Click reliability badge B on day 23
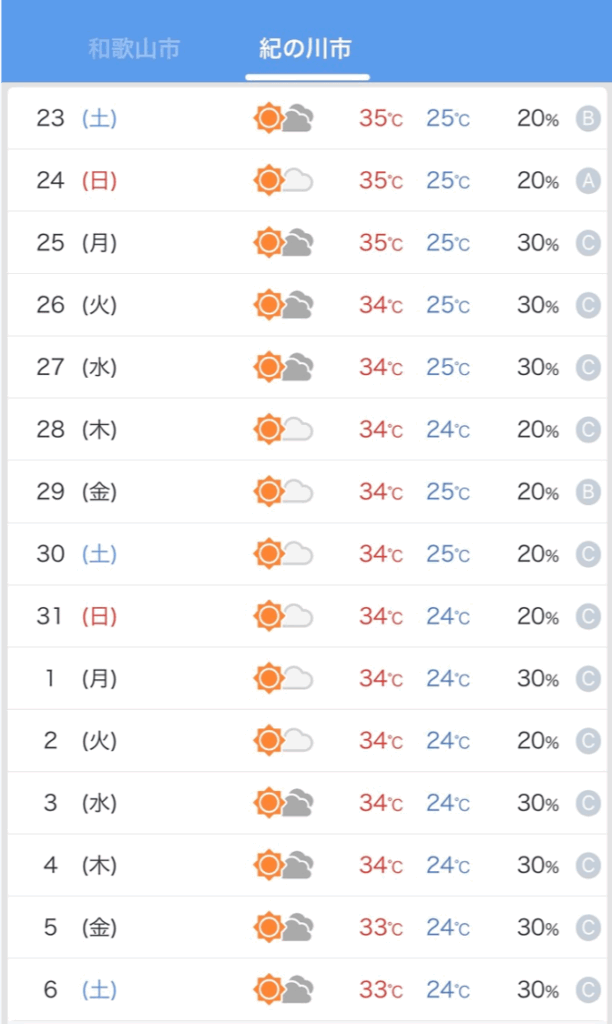The height and width of the screenshot is (1024, 612). (x=588, y=119)
